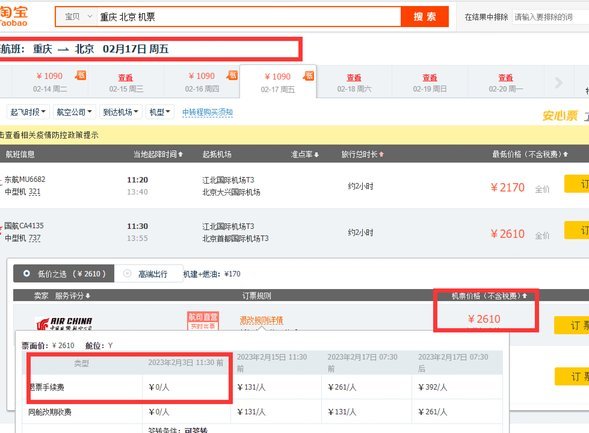Viewport: 589px width, 433px height.
Task: Book the ¥2610 国航CA4135 flight row
Action: [x=577, y=231]
